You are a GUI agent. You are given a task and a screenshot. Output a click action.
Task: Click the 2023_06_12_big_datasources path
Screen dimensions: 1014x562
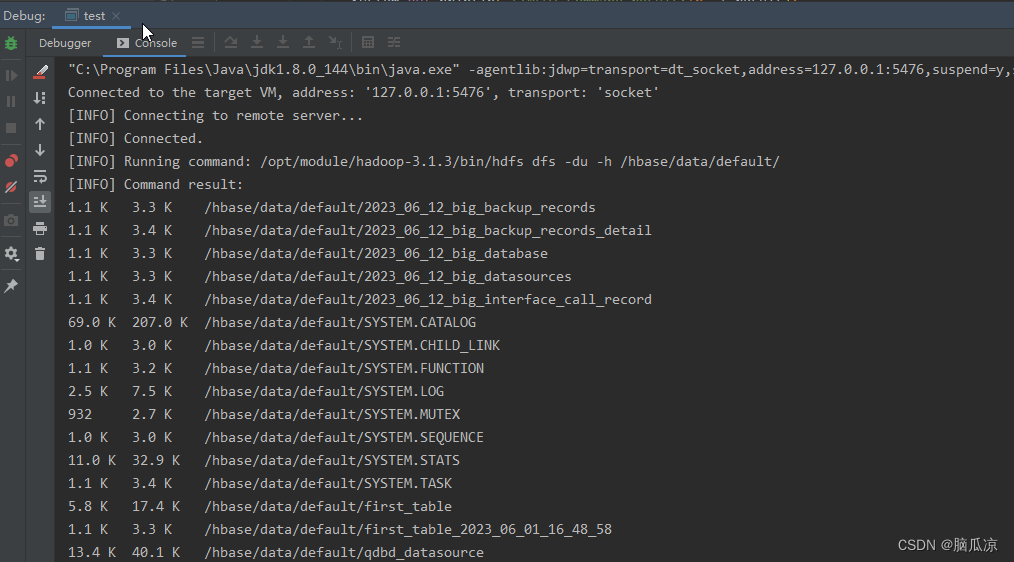388,277
